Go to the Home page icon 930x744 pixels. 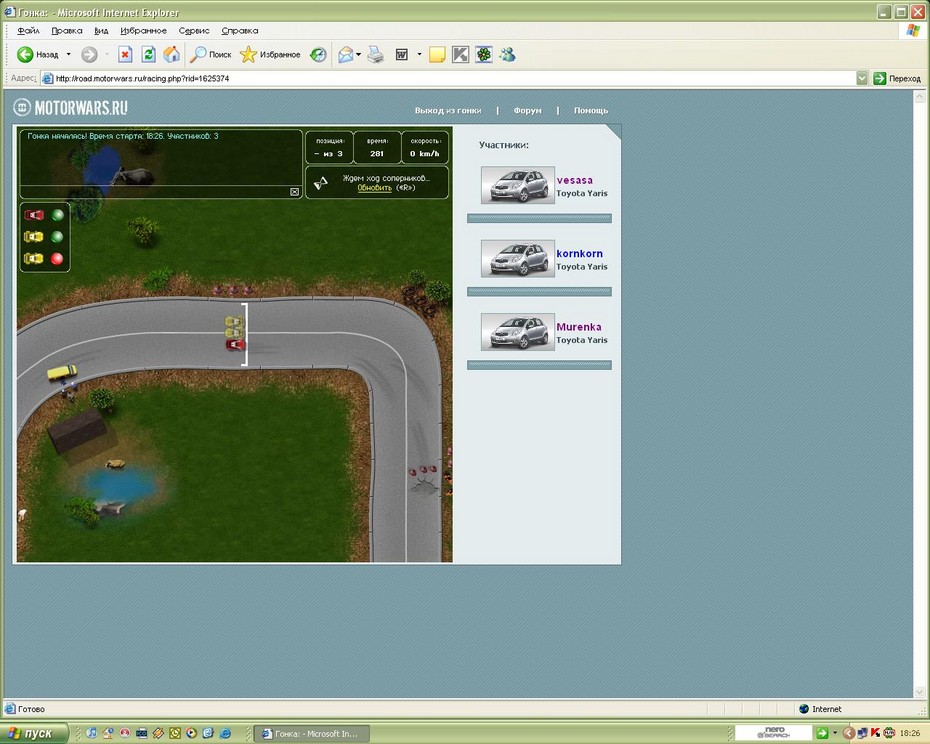tap(171, 55)
